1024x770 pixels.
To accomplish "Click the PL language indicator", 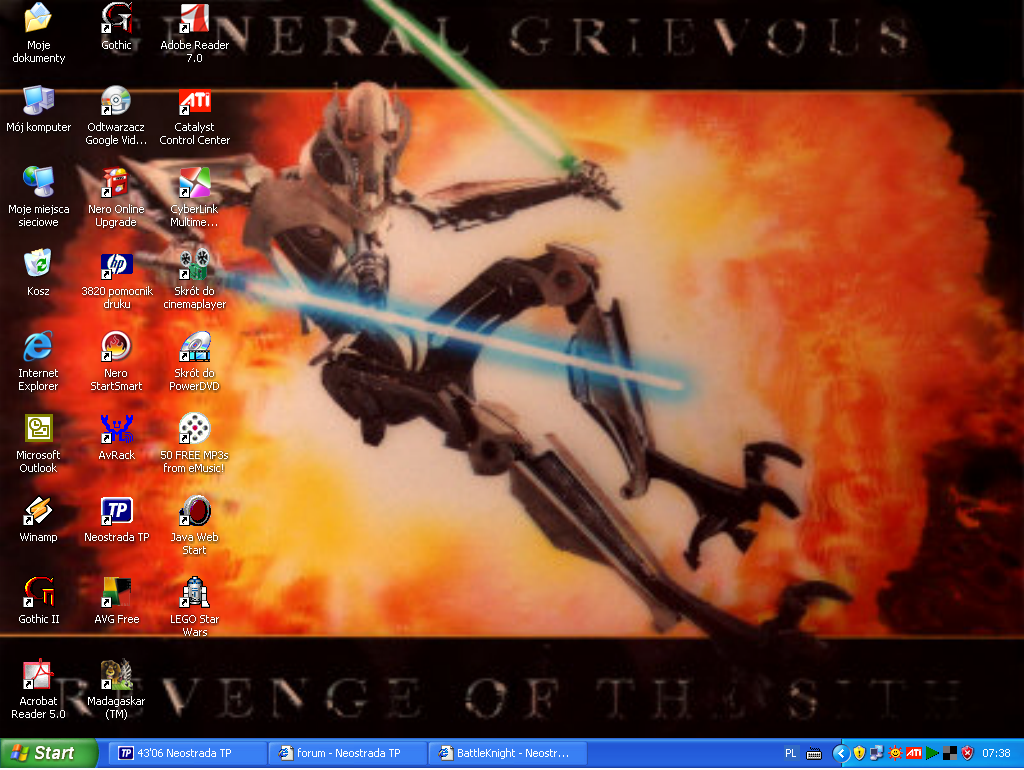I will tap(790, 753).
